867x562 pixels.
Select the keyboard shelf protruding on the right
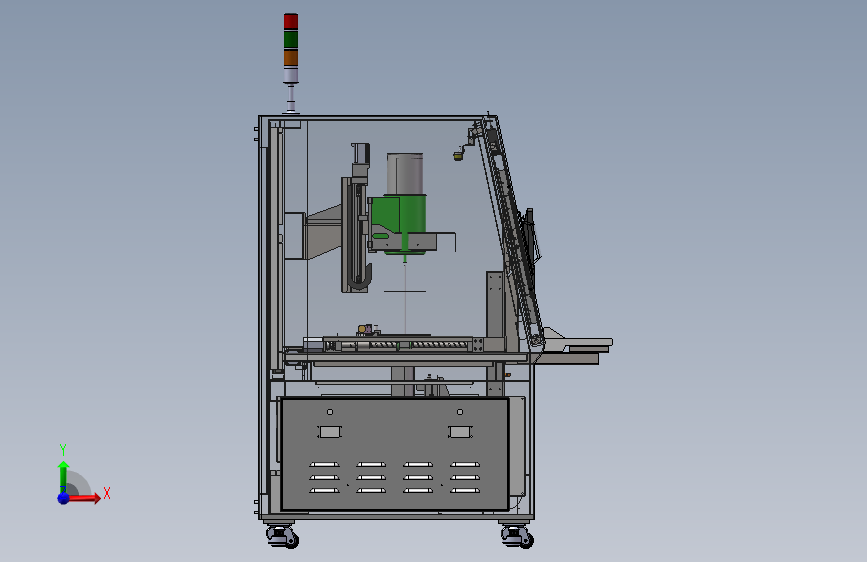point(576,348)
